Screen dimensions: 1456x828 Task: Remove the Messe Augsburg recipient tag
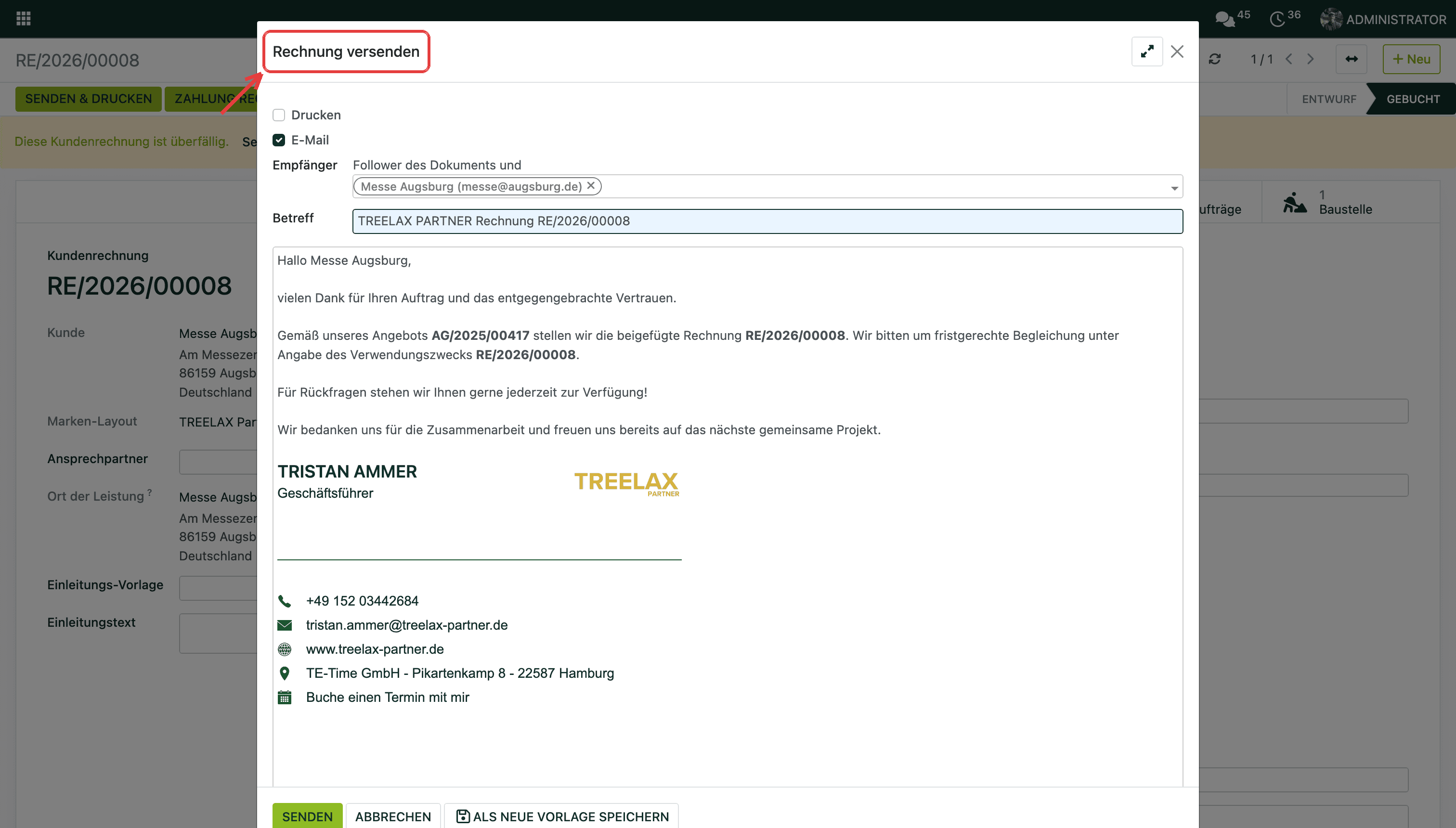point(591,185)
